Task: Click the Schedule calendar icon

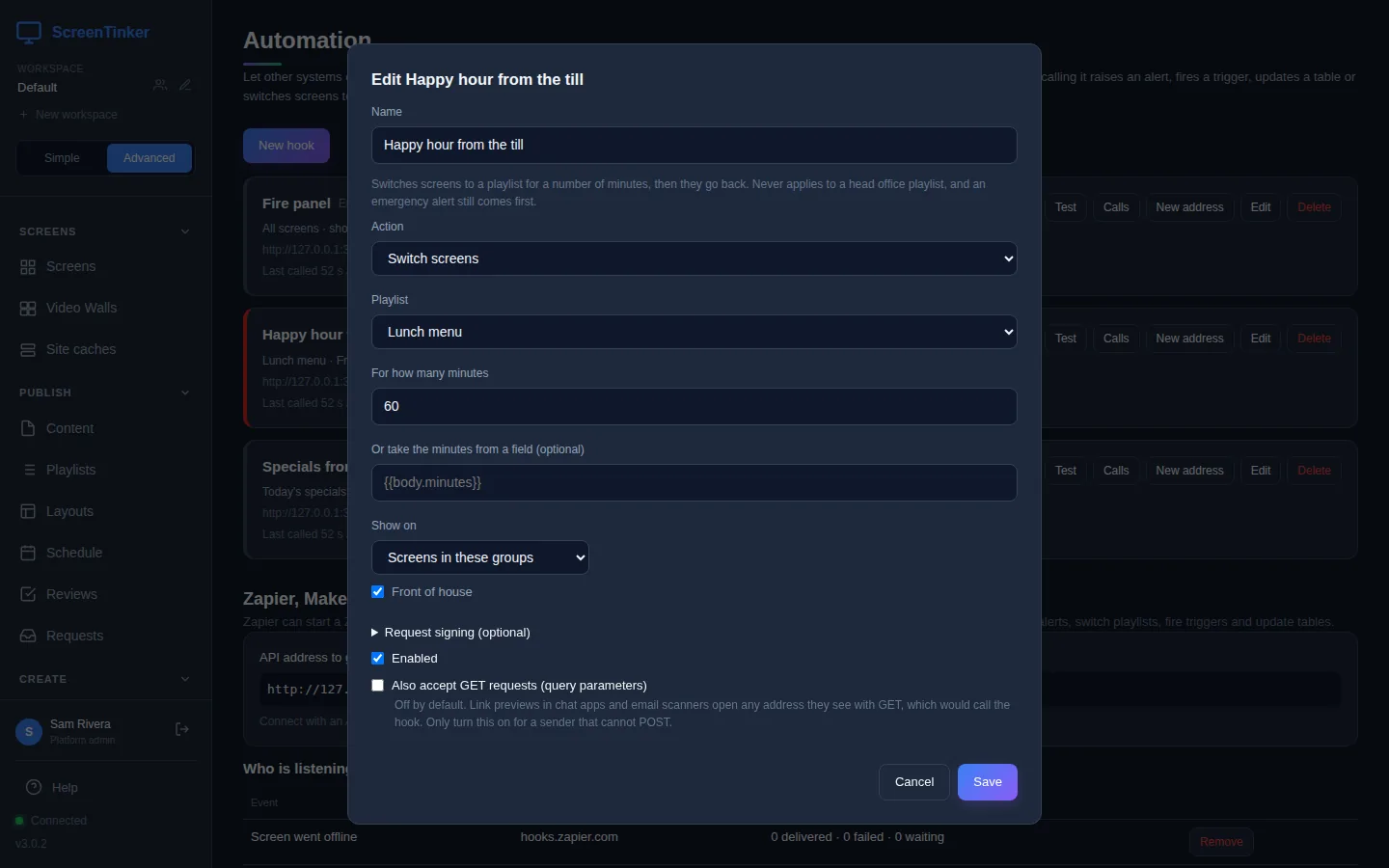Action: pyautogui.click(x=28, y=554)
